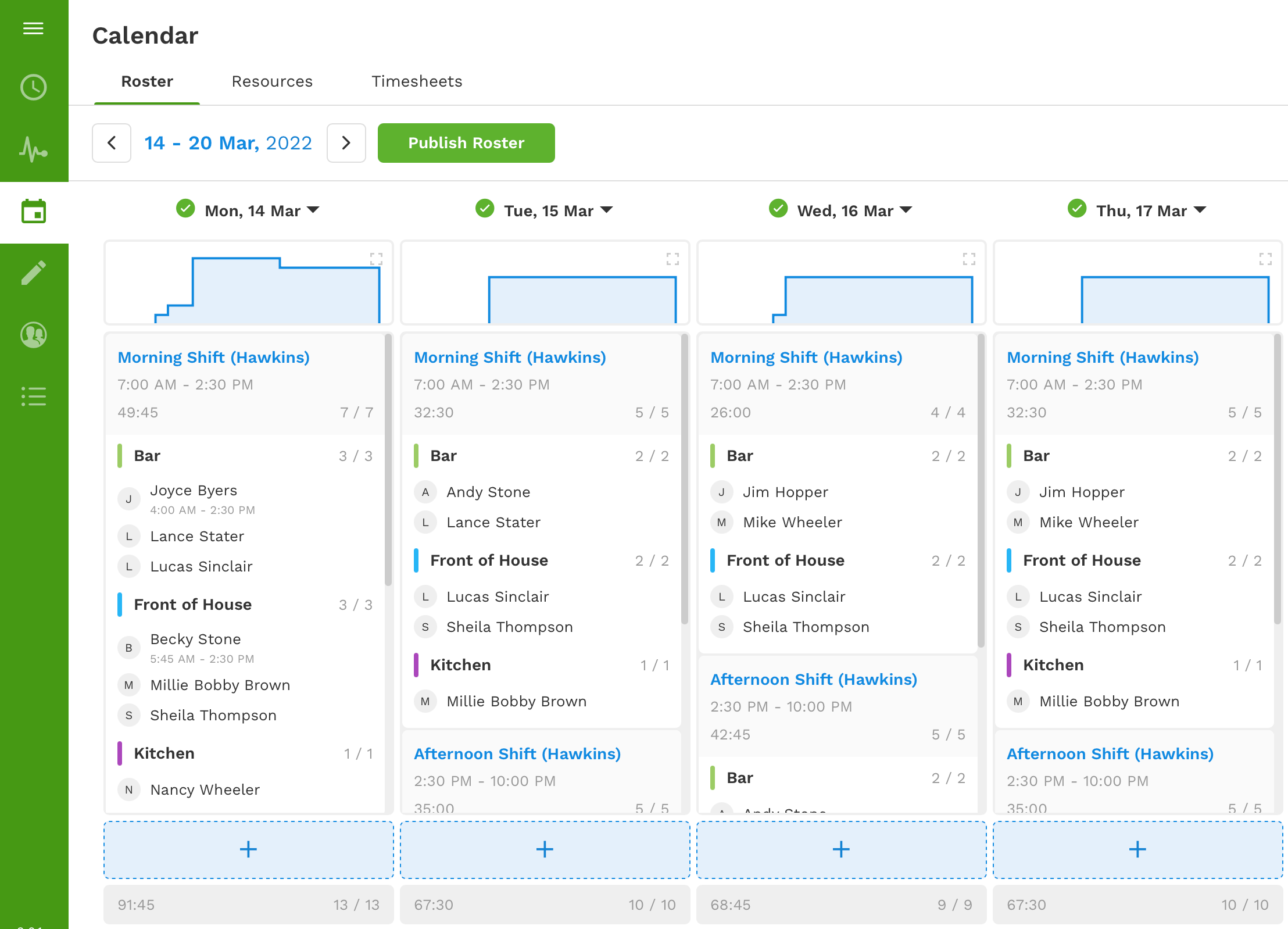1288x929 pixels.
Task: Click the Publish Roster button
Action: click(x=466, y=143)
